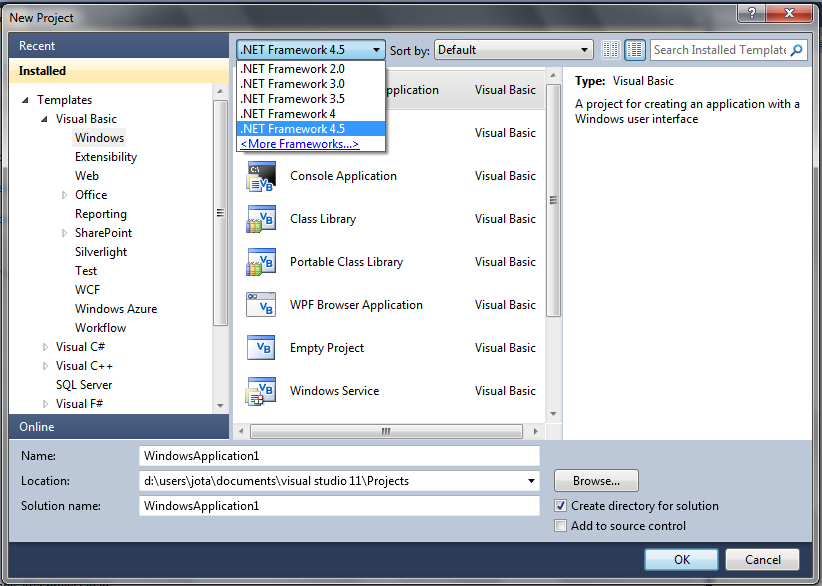Collapse the Visual Basic tree node
This screenshot has width=822, height=586.
[x=45, y=119]
